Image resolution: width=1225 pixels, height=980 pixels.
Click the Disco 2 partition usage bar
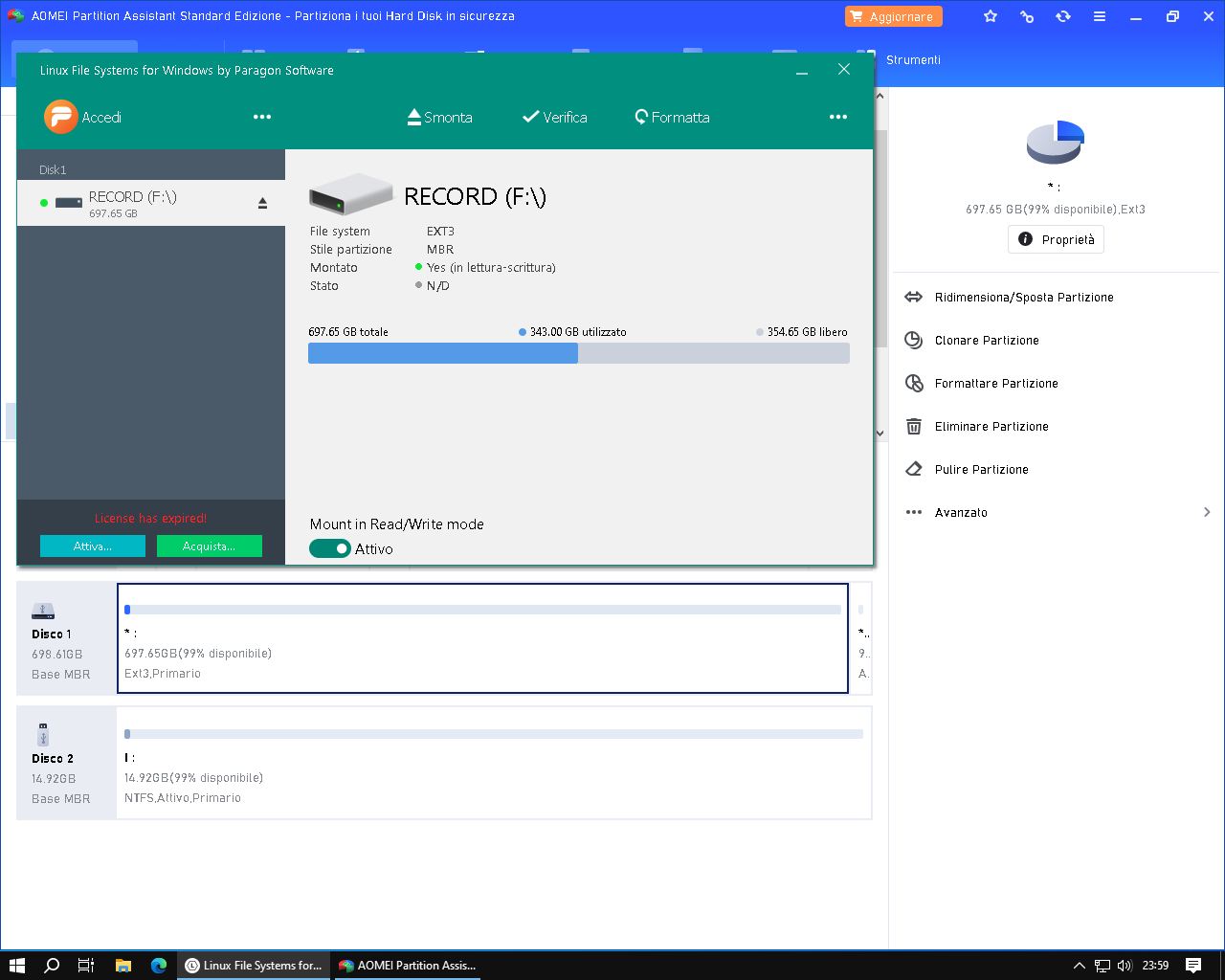click(494, 734)
